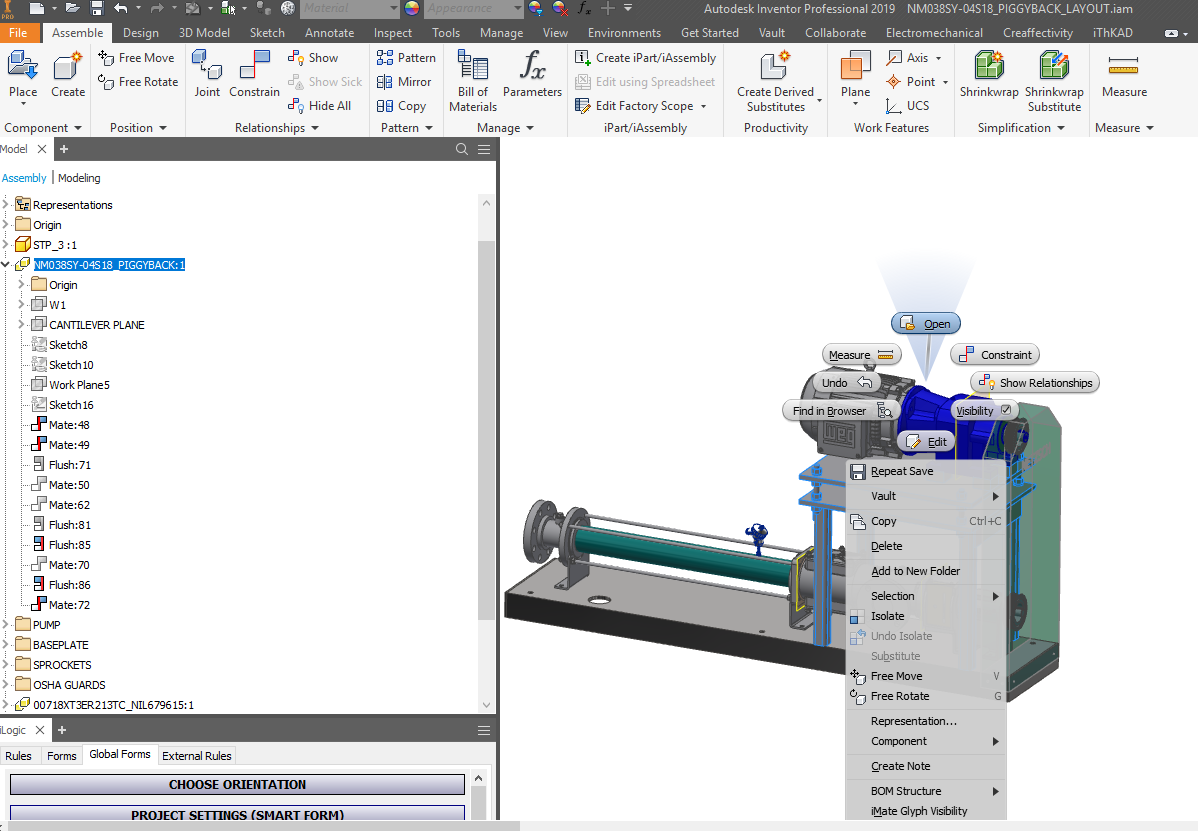Select the Axis work feature
This screenshot has height=831, width=1198.
[914, 57]
